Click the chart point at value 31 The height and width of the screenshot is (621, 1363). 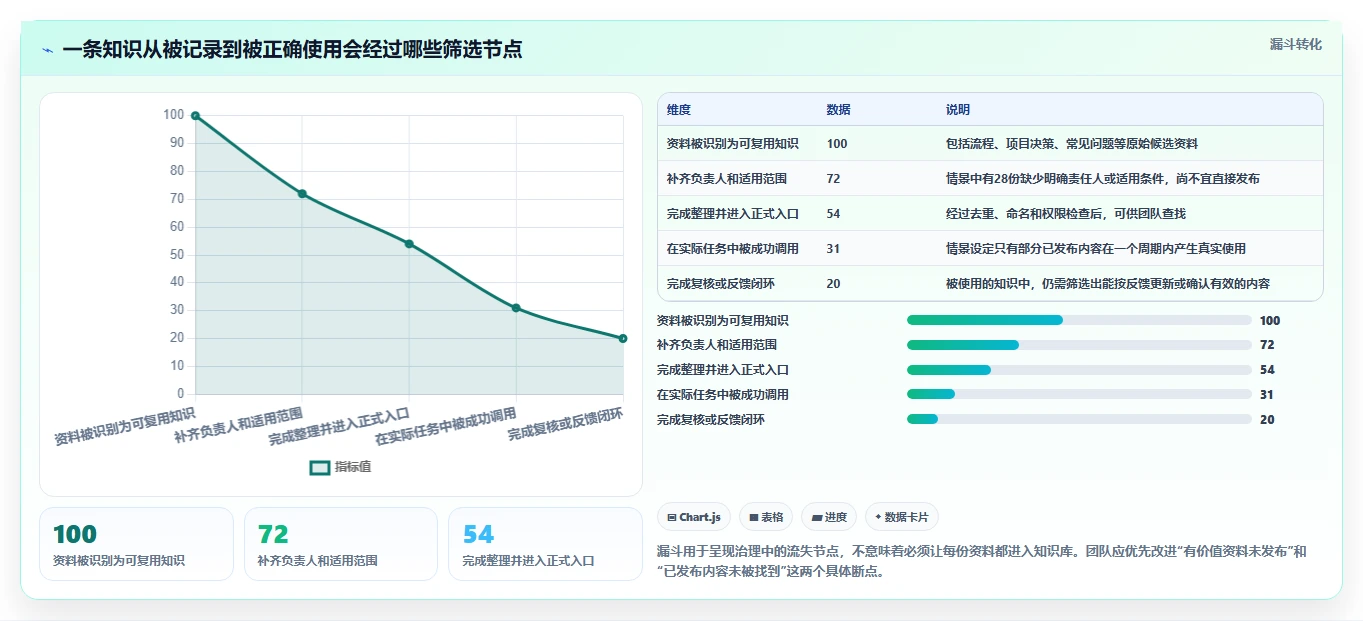pyautogui.click(x=516, y=308)
